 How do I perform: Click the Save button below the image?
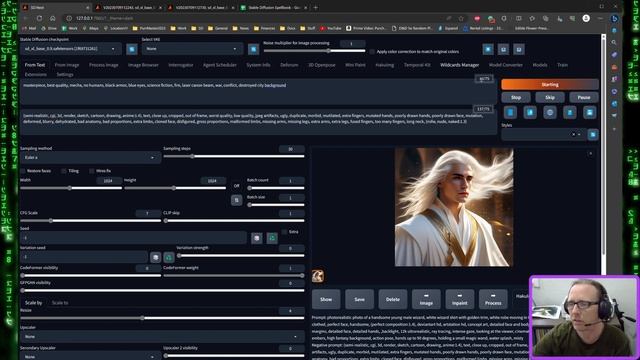[359, 299]
